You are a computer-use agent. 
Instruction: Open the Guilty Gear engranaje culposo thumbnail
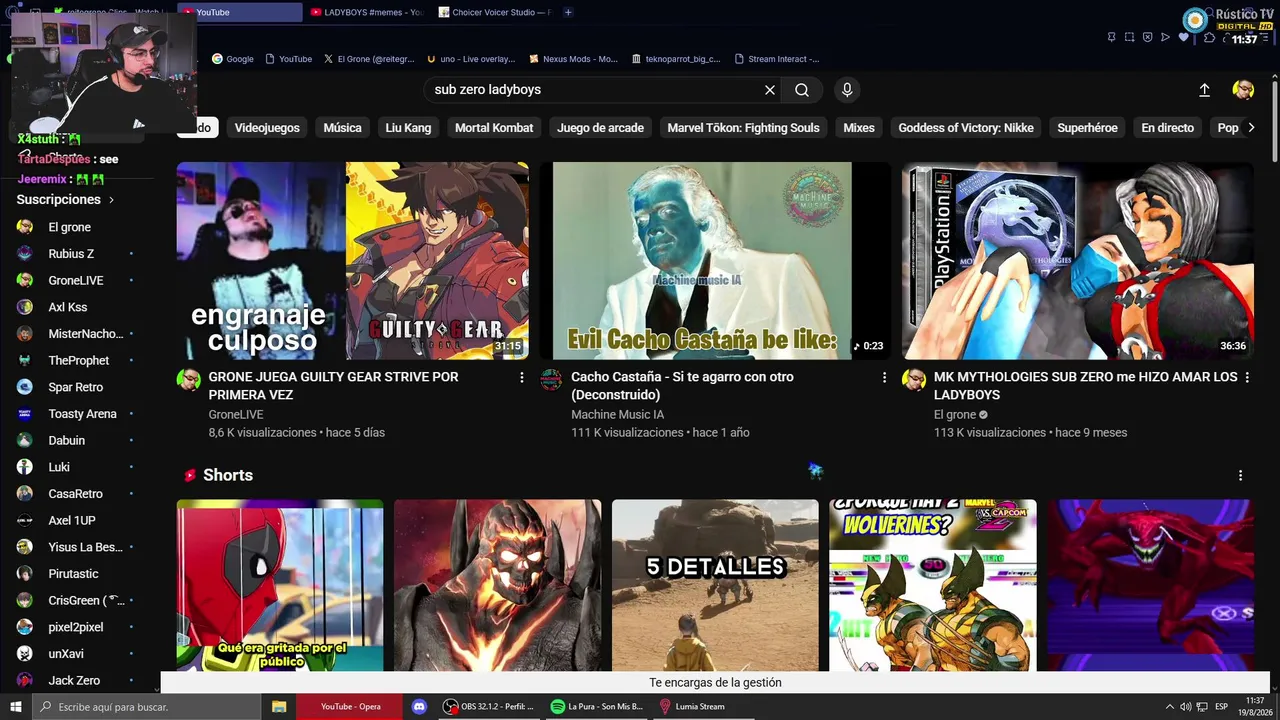(x=352, y=261)
